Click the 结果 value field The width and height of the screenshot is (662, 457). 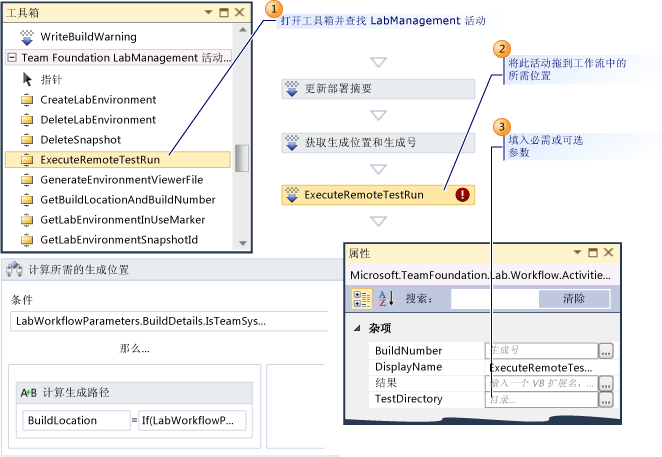point(541,384)
